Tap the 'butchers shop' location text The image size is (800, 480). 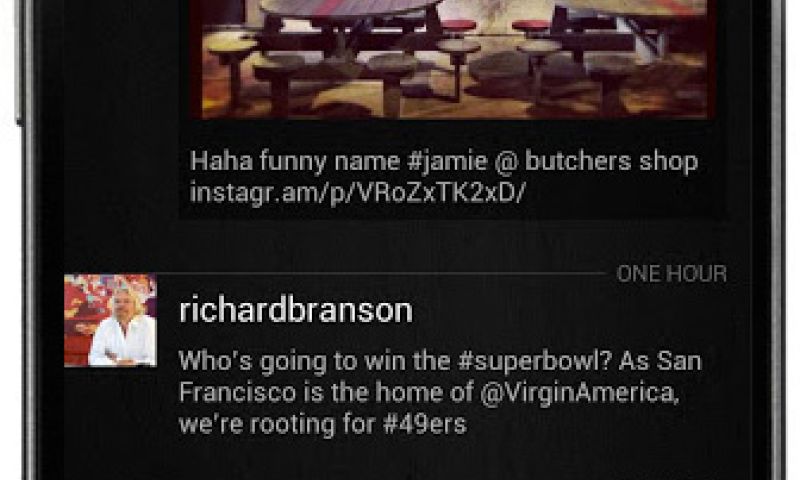(611, 161)
